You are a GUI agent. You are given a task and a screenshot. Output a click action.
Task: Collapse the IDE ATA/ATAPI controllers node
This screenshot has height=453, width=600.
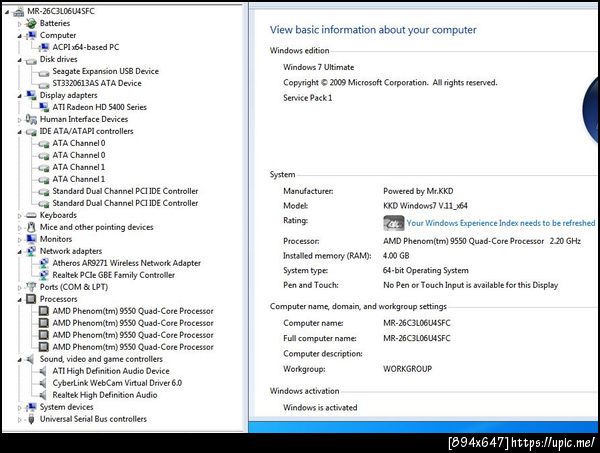[x=20, y=132]
